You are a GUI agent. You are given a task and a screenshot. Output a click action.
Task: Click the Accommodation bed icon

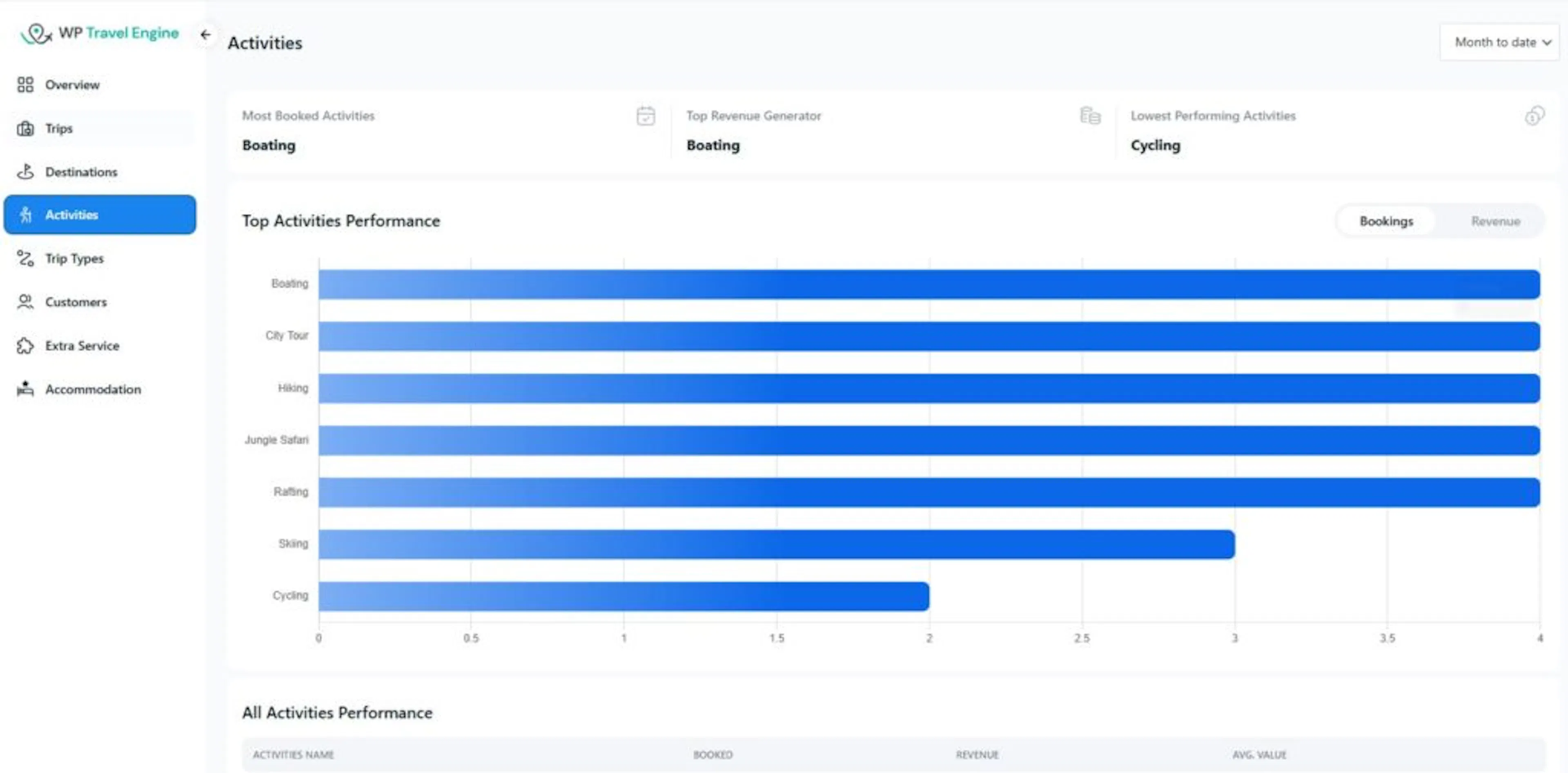[25, 389]
